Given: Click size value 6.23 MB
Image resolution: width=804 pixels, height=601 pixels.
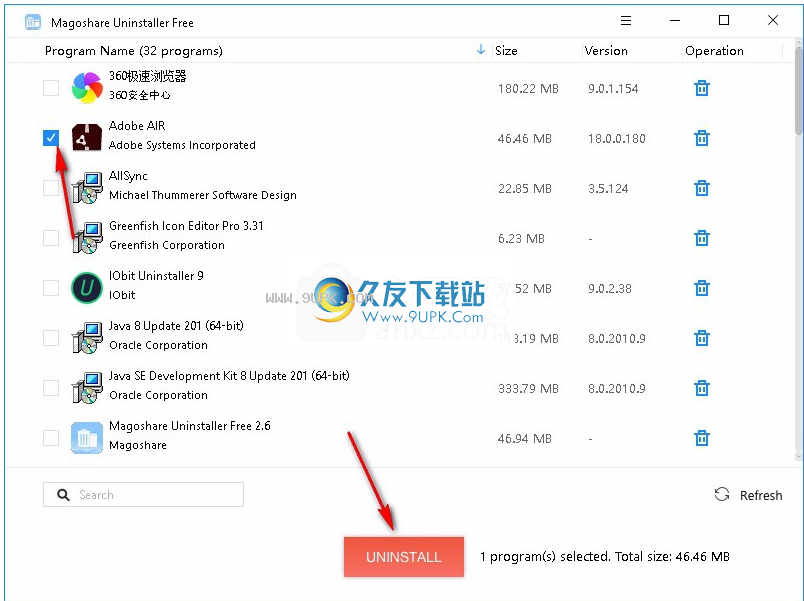Looking at the screenshot, I should tap(521, 238).
